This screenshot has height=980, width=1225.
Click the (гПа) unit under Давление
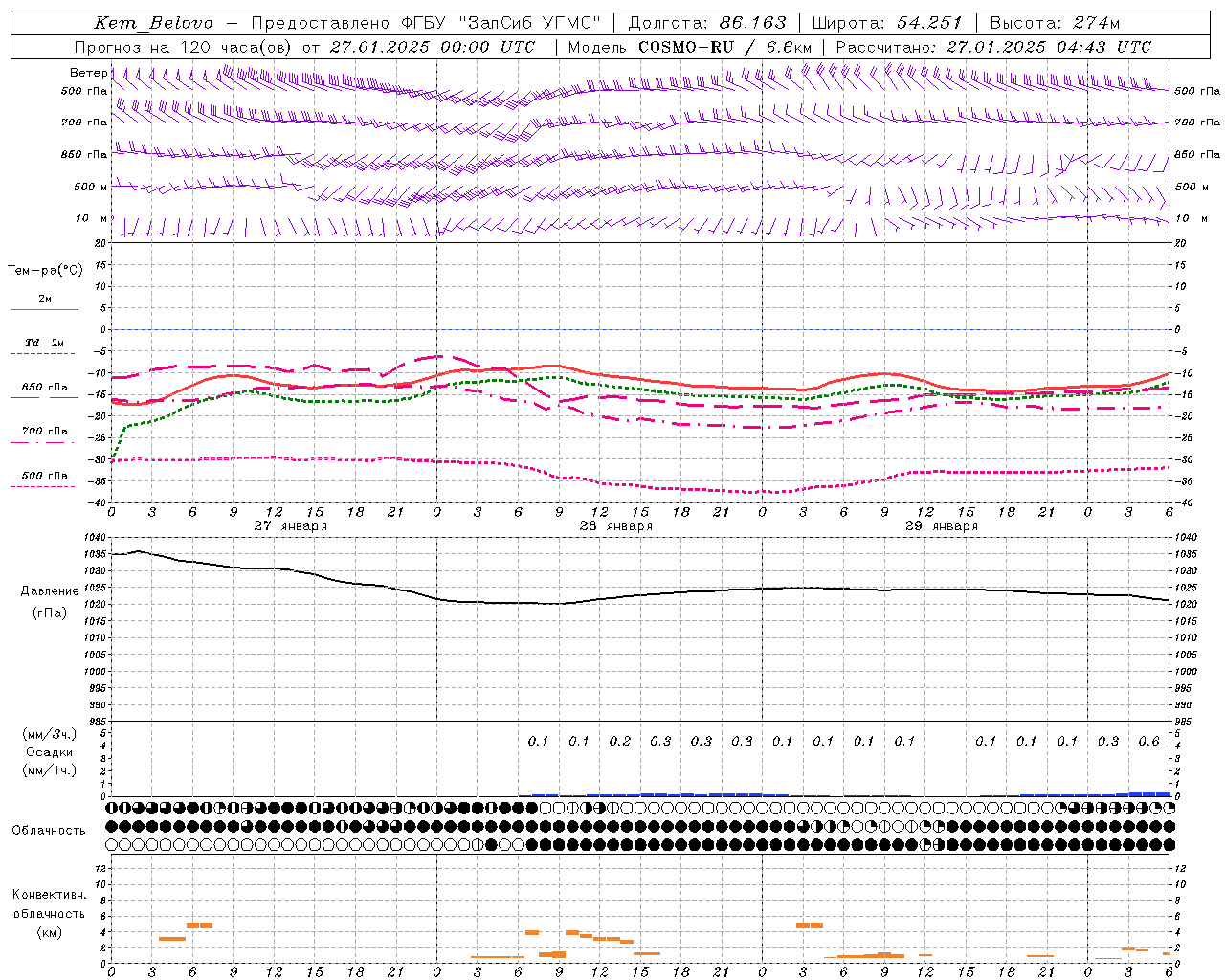click(x=50, y=612)
